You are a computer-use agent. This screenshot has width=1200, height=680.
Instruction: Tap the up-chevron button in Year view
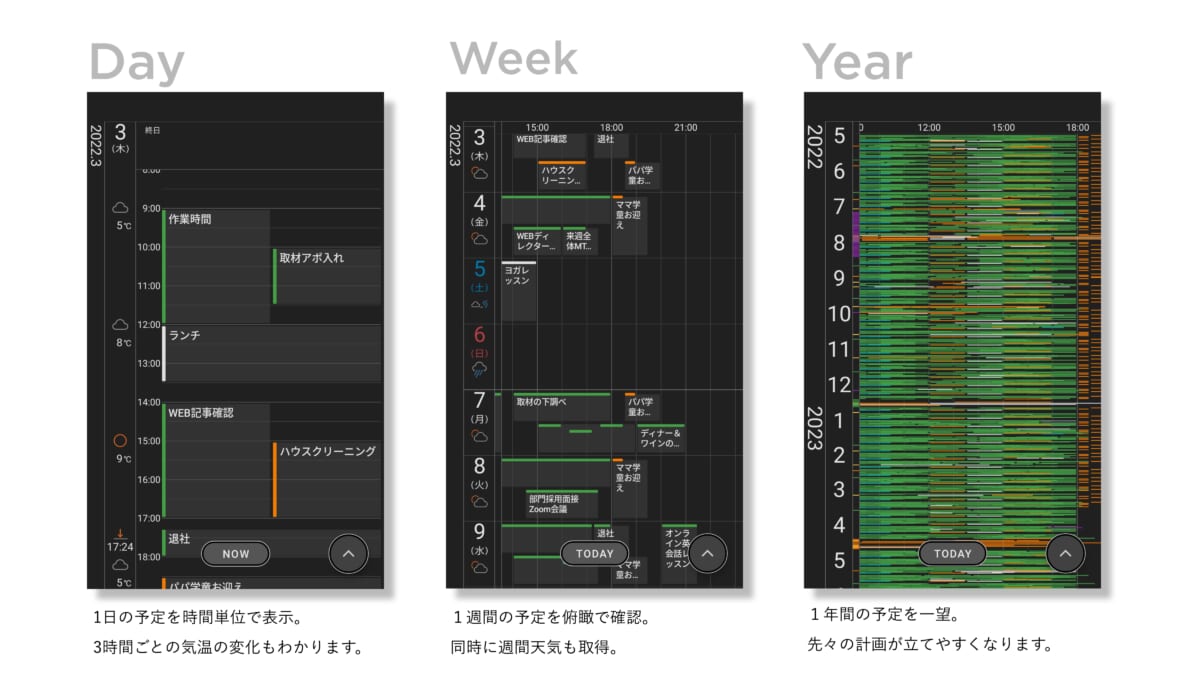coord(1065,553)
